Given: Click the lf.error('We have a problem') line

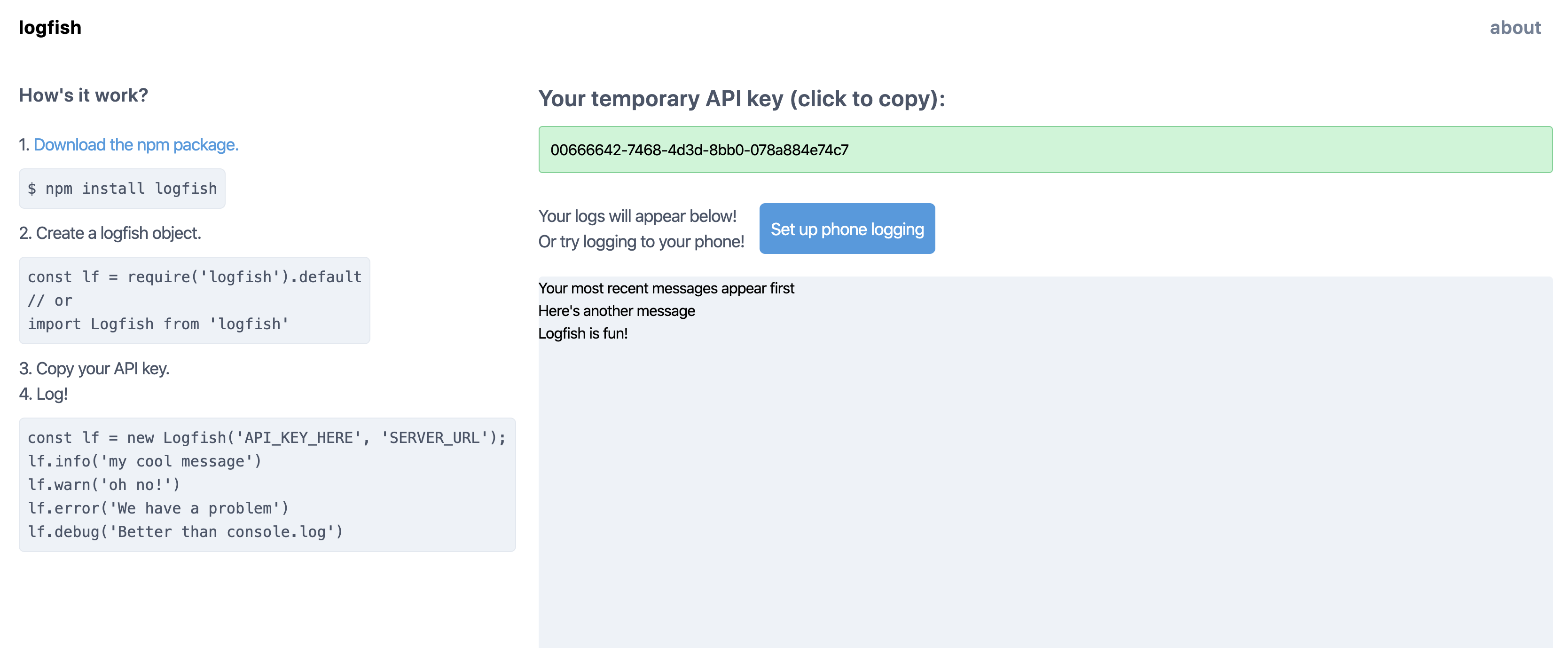Looking at the screenshot, I should 158,508.
